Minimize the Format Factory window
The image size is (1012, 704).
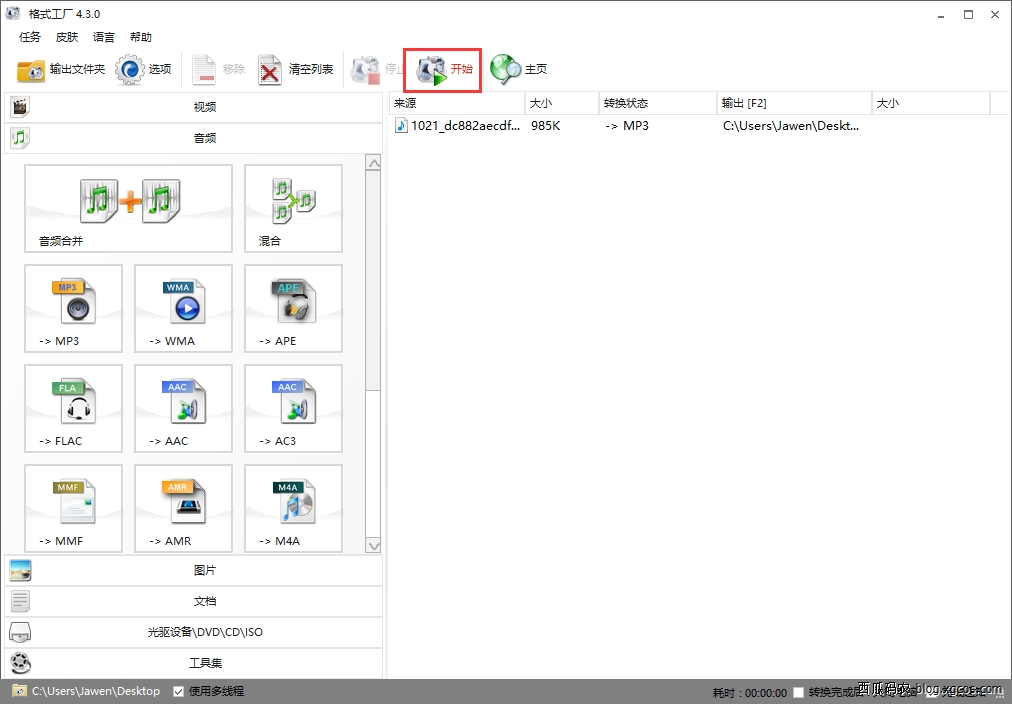click(x=942, y=15)
